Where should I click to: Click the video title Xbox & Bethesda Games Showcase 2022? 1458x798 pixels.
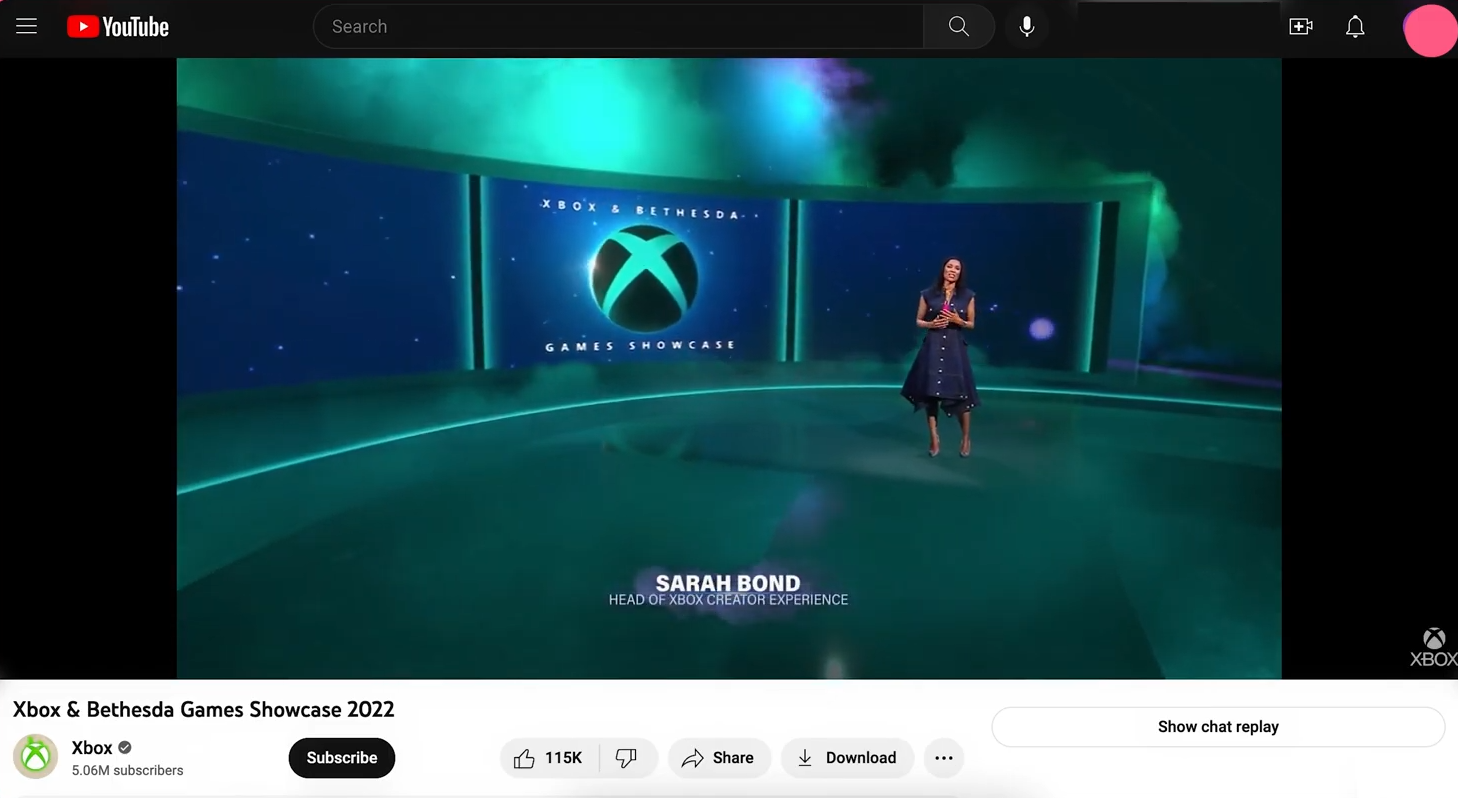204,709
